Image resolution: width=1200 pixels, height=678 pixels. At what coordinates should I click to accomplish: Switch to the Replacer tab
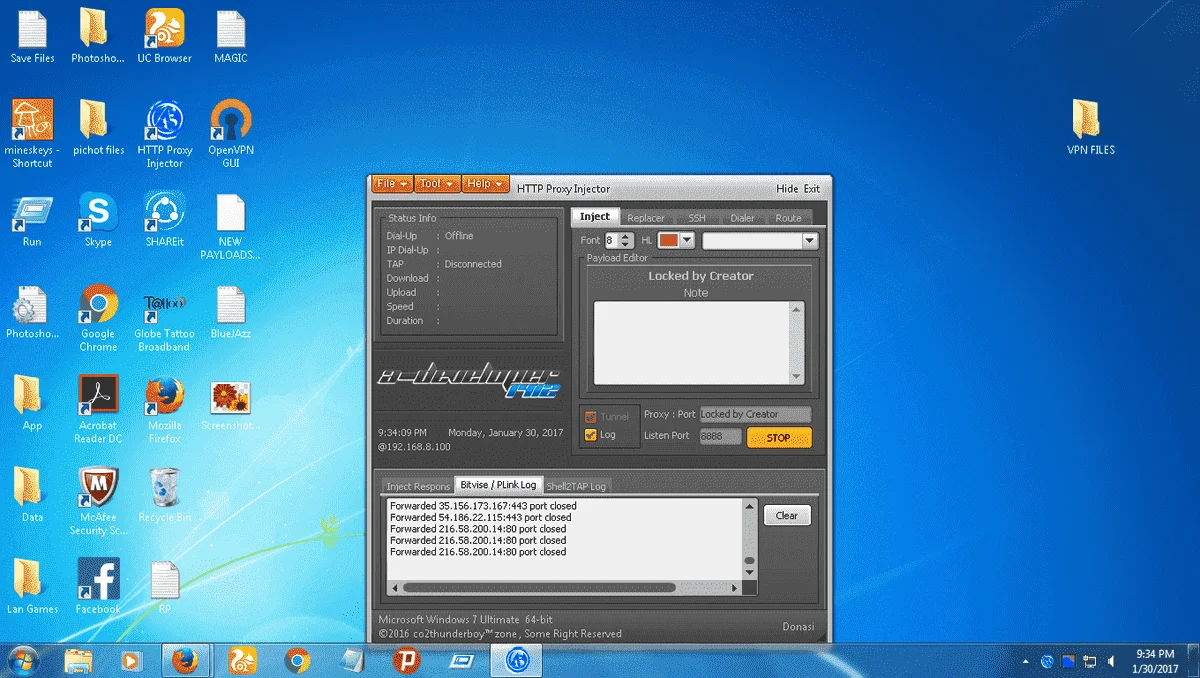pyautogui.click(x=646, y=218)
